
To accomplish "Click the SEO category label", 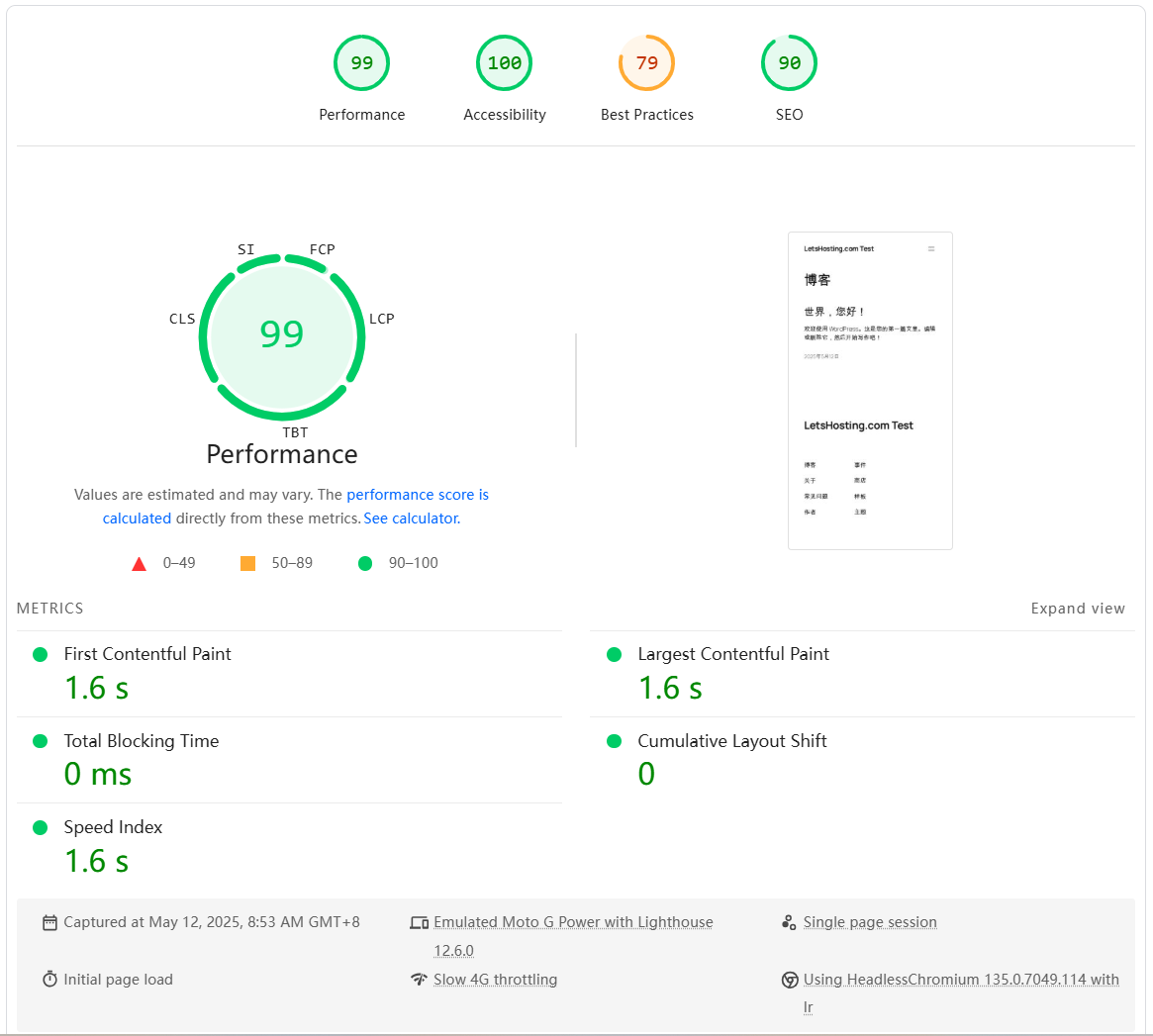I will click(789, 115).
